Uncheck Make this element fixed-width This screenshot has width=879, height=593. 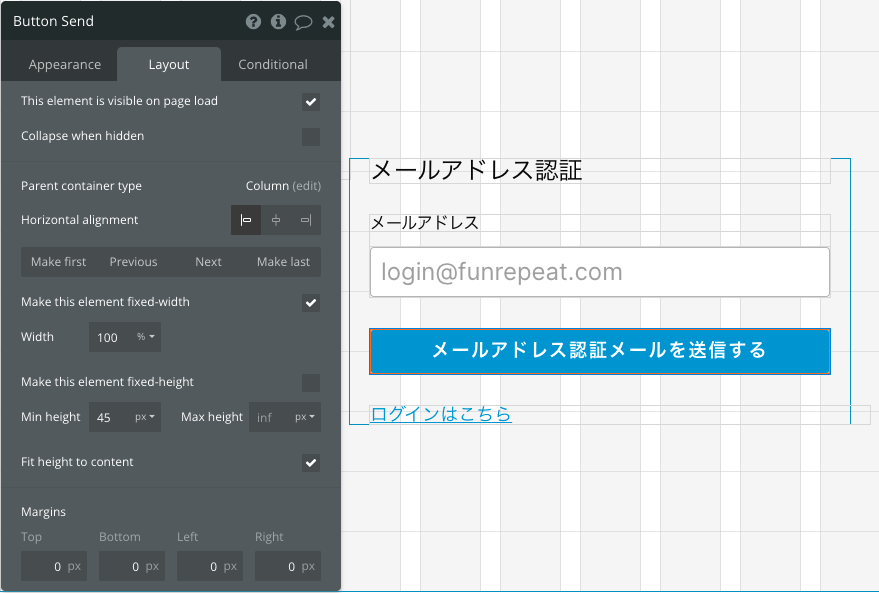(311, 303)
